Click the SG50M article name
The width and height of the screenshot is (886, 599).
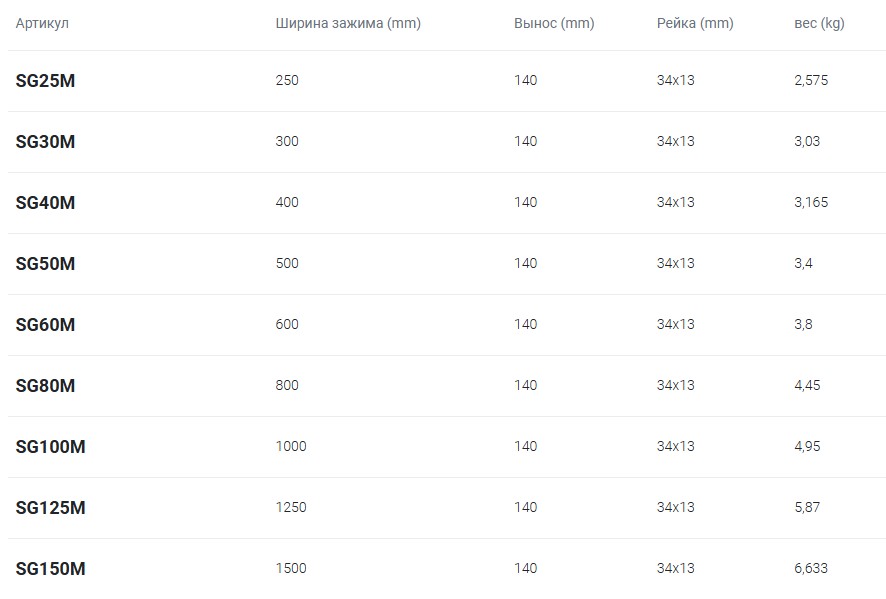point(45,264)
